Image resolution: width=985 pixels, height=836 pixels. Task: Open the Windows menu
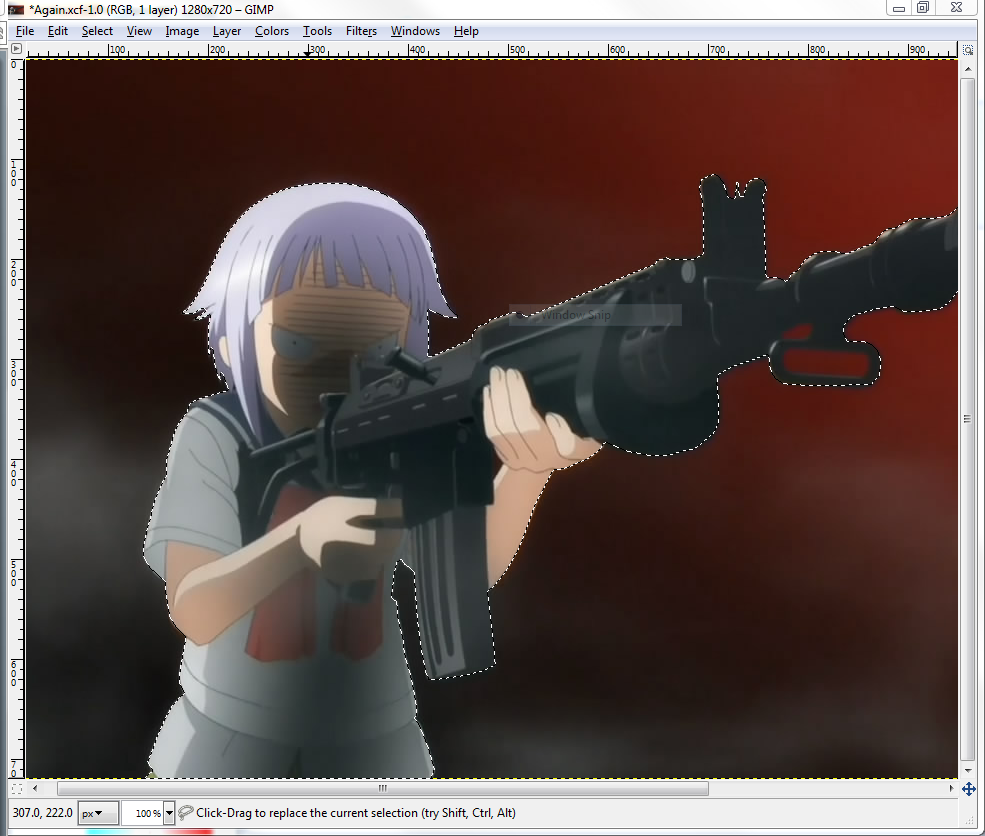point(415,31)
